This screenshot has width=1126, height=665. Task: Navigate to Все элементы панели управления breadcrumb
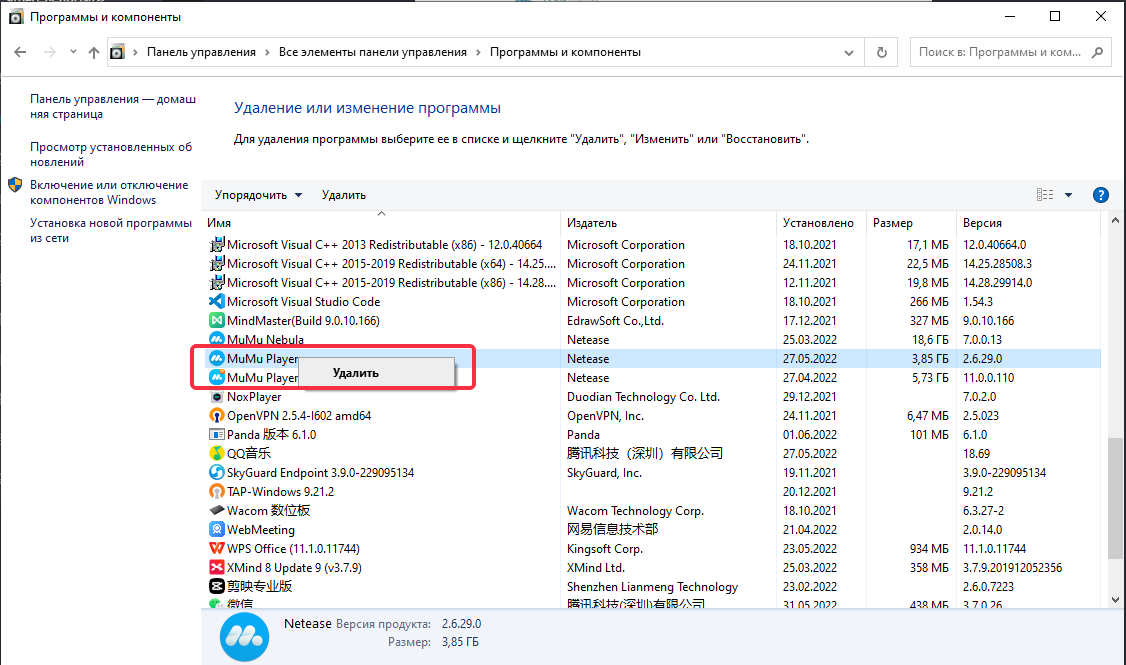(373, 52)
